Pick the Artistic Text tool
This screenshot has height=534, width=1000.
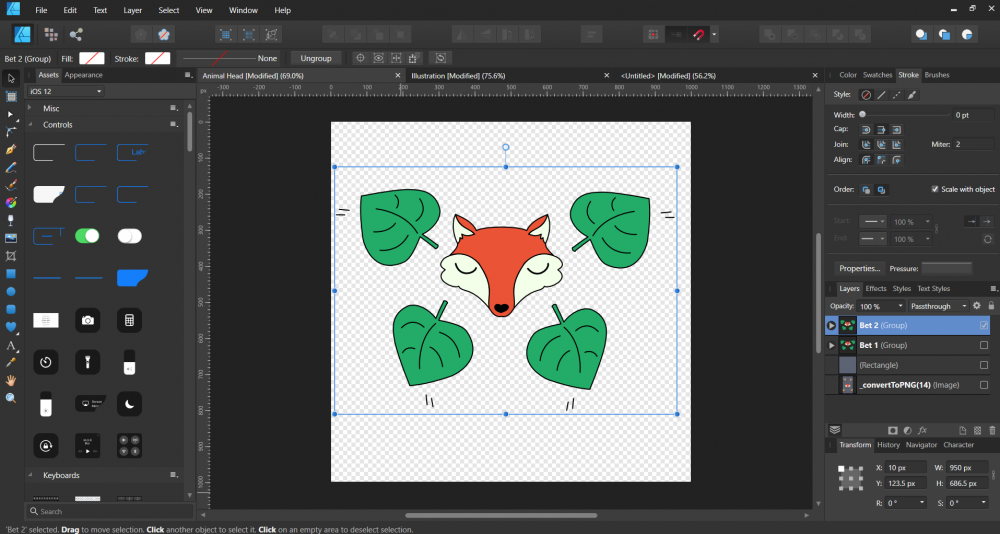pos(11,345)
